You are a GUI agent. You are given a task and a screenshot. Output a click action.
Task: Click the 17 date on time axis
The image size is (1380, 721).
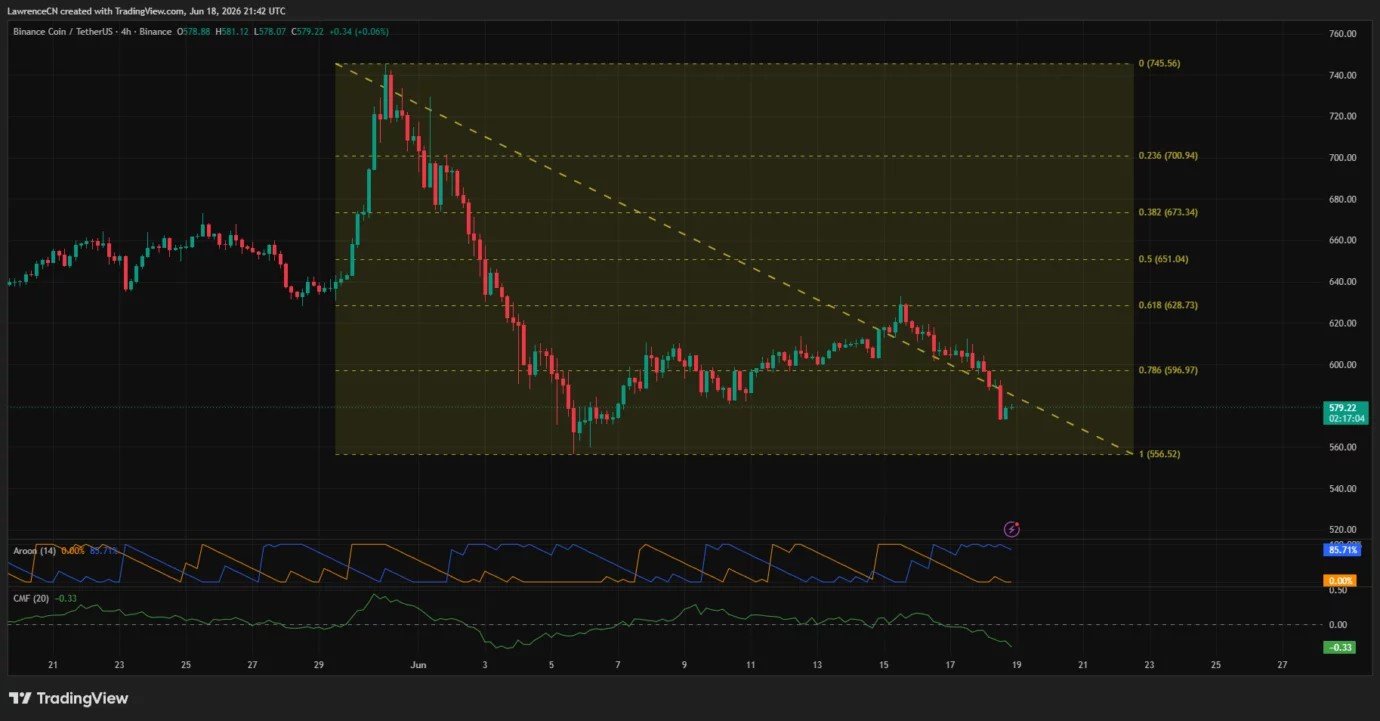pyautogui.click(x=950, y=665)
